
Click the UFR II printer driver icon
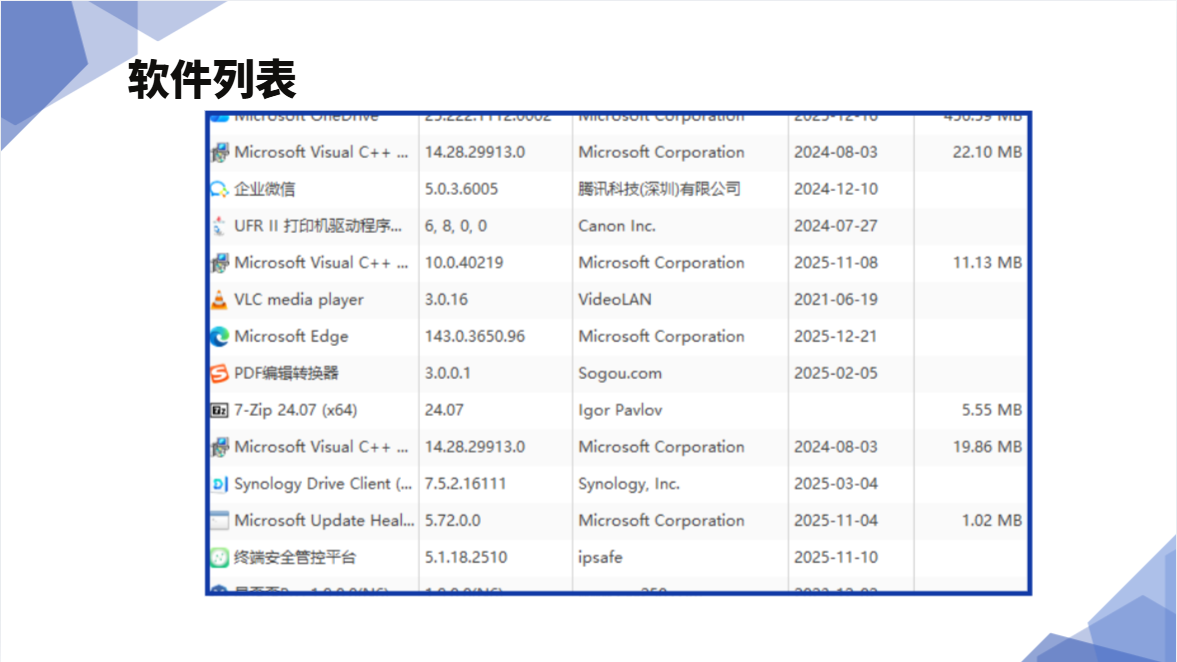[219, 226]
